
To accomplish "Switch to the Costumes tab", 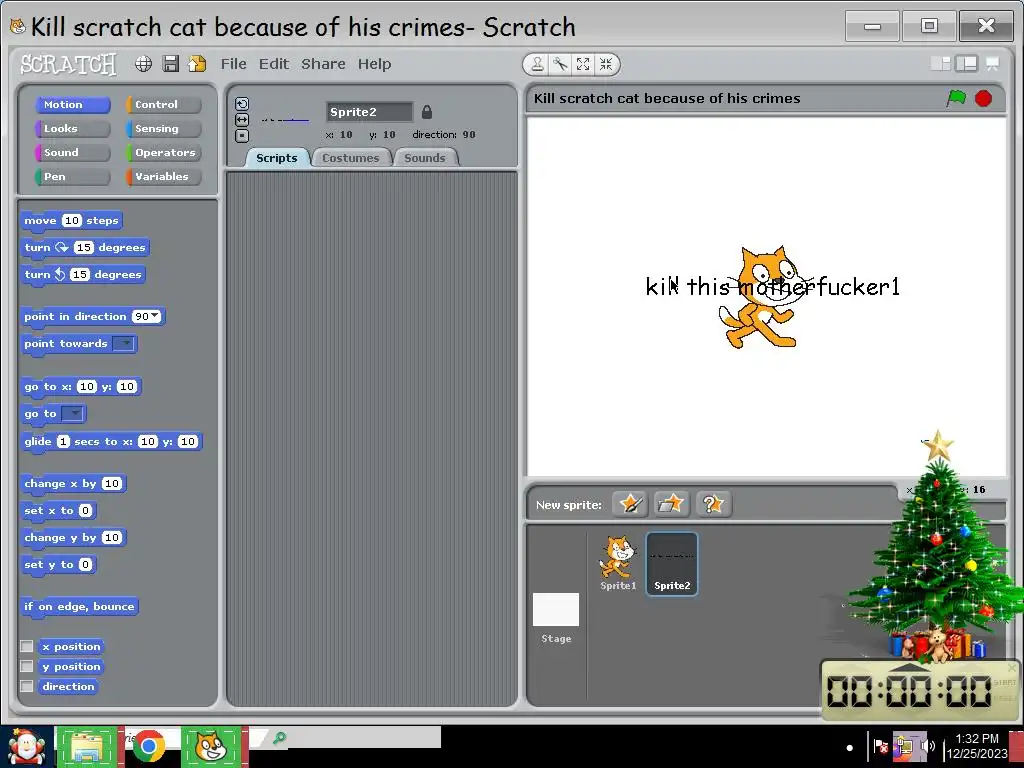I will pyautogui.click(x=351, y=158).
